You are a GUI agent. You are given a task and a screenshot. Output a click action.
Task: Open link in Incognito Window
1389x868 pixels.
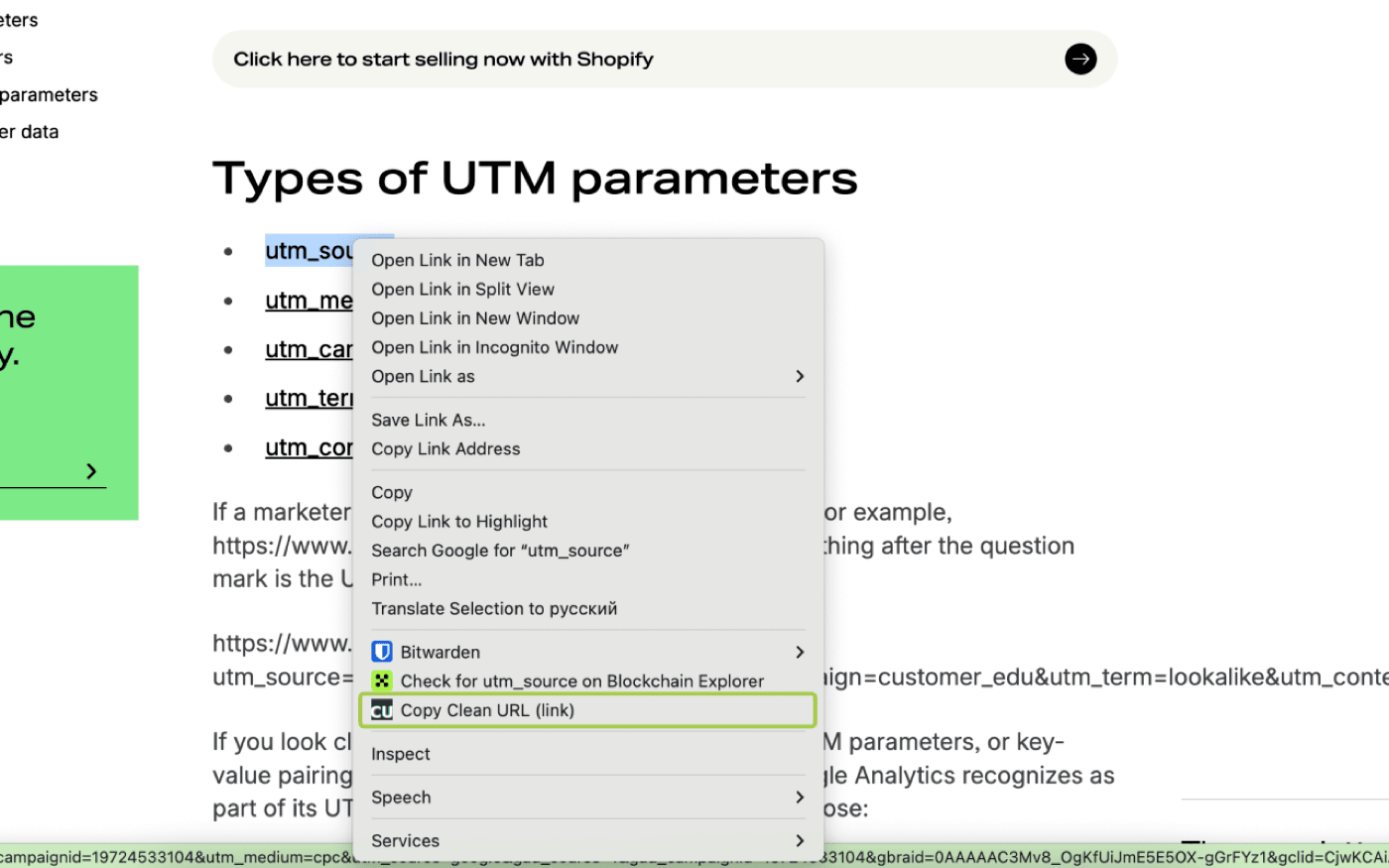click(x=588, y=347)
